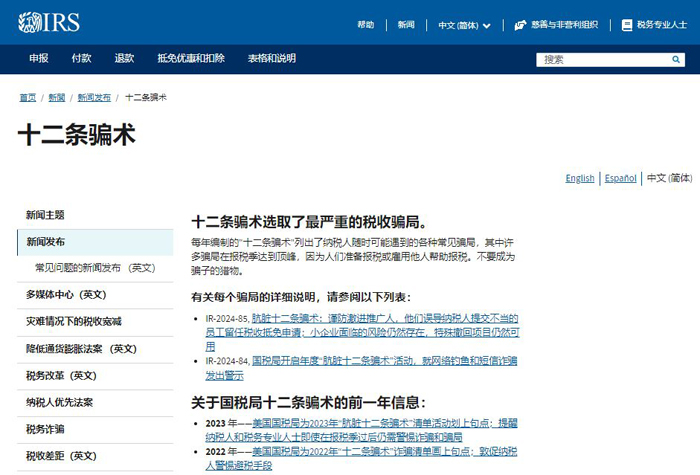Click the heading 关于国税局十二条骗术的前一年信息
700x475 pixels.
[308, 403]
